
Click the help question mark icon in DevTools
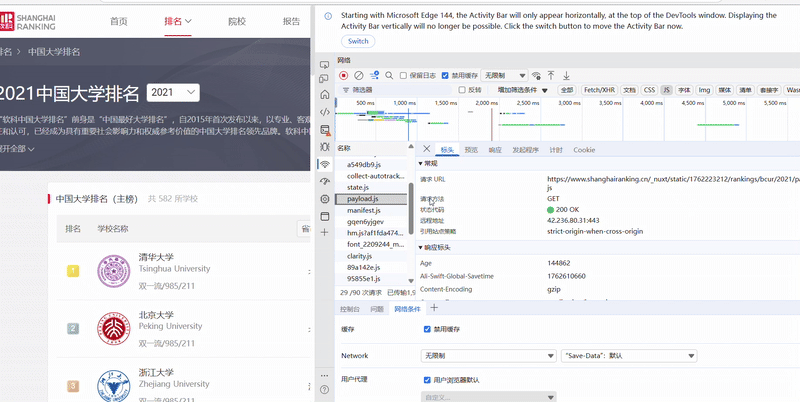point(324,390)
